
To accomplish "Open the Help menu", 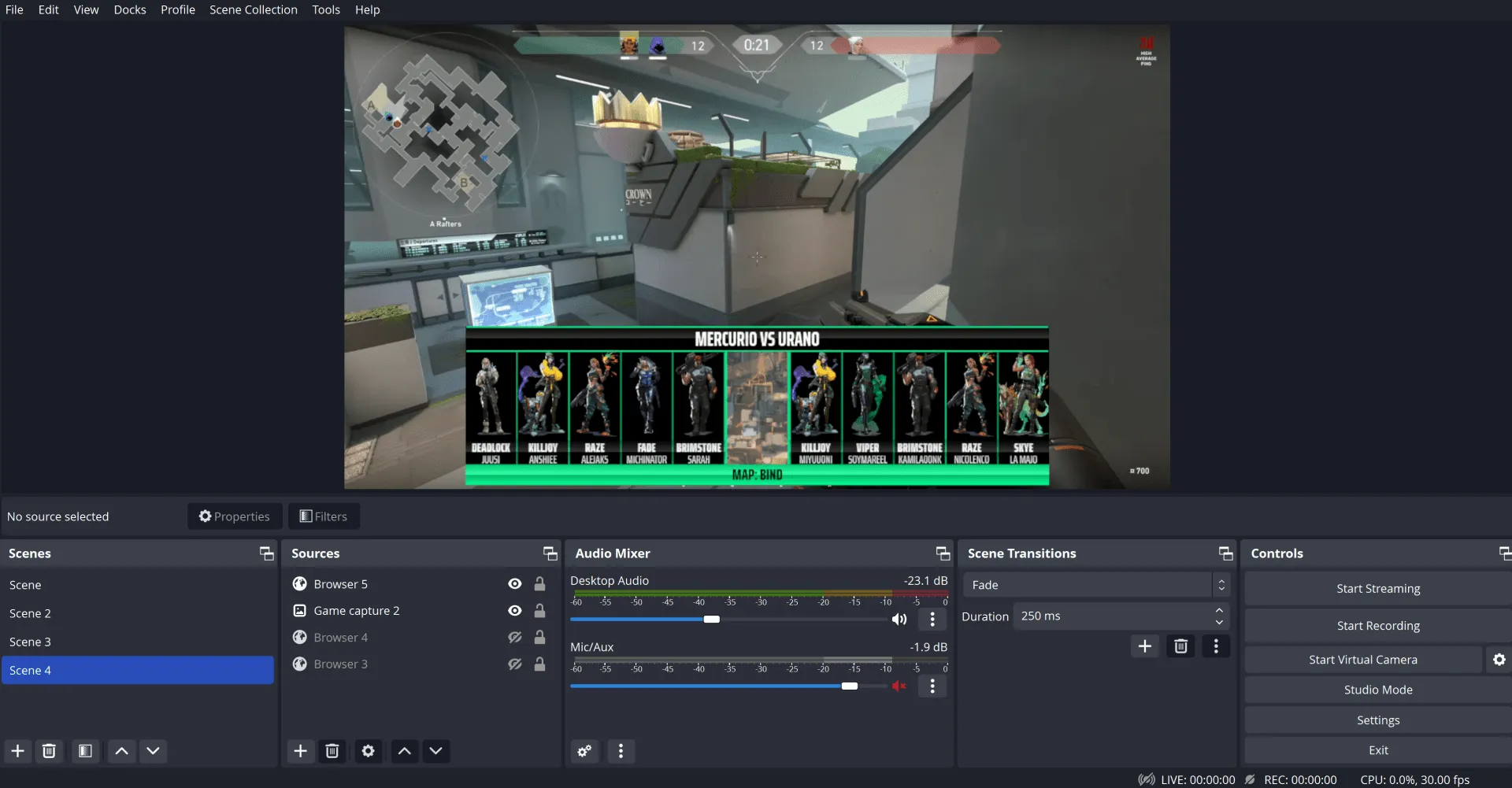I will [x=368, y=9].
